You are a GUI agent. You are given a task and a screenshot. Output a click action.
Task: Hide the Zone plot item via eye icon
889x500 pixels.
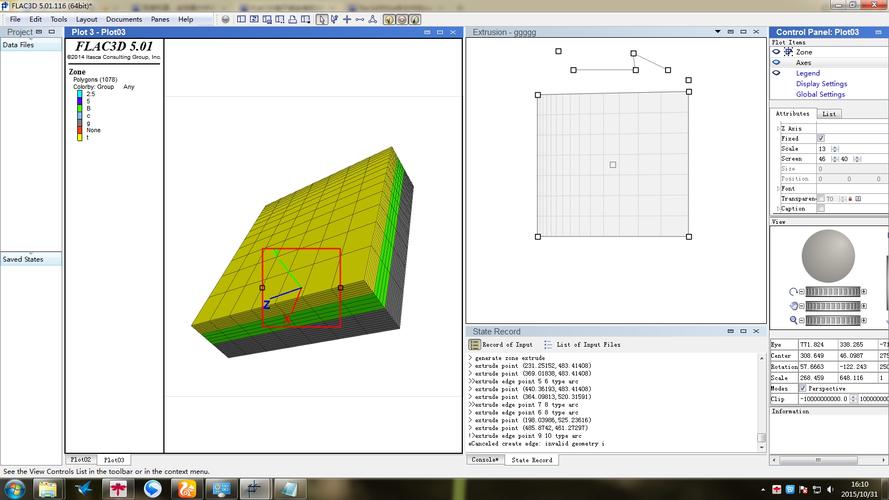[x=776, y=52]
